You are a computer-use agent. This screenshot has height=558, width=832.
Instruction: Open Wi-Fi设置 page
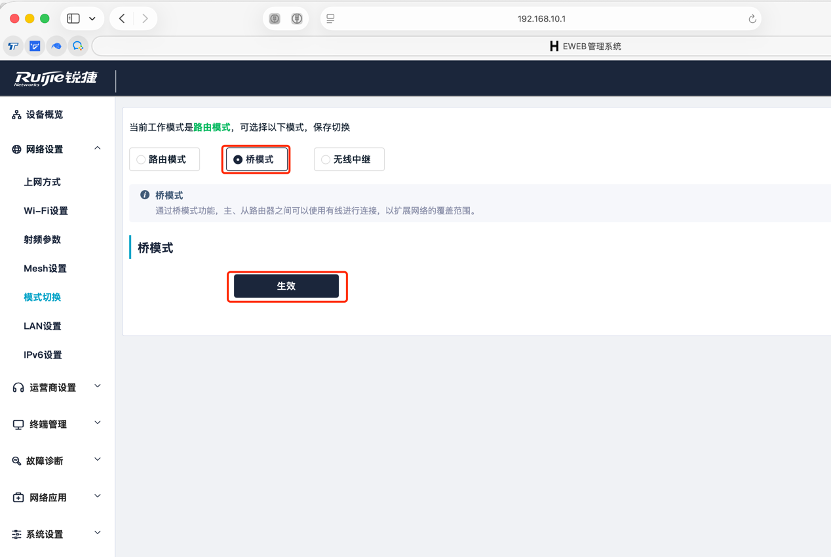46,211
